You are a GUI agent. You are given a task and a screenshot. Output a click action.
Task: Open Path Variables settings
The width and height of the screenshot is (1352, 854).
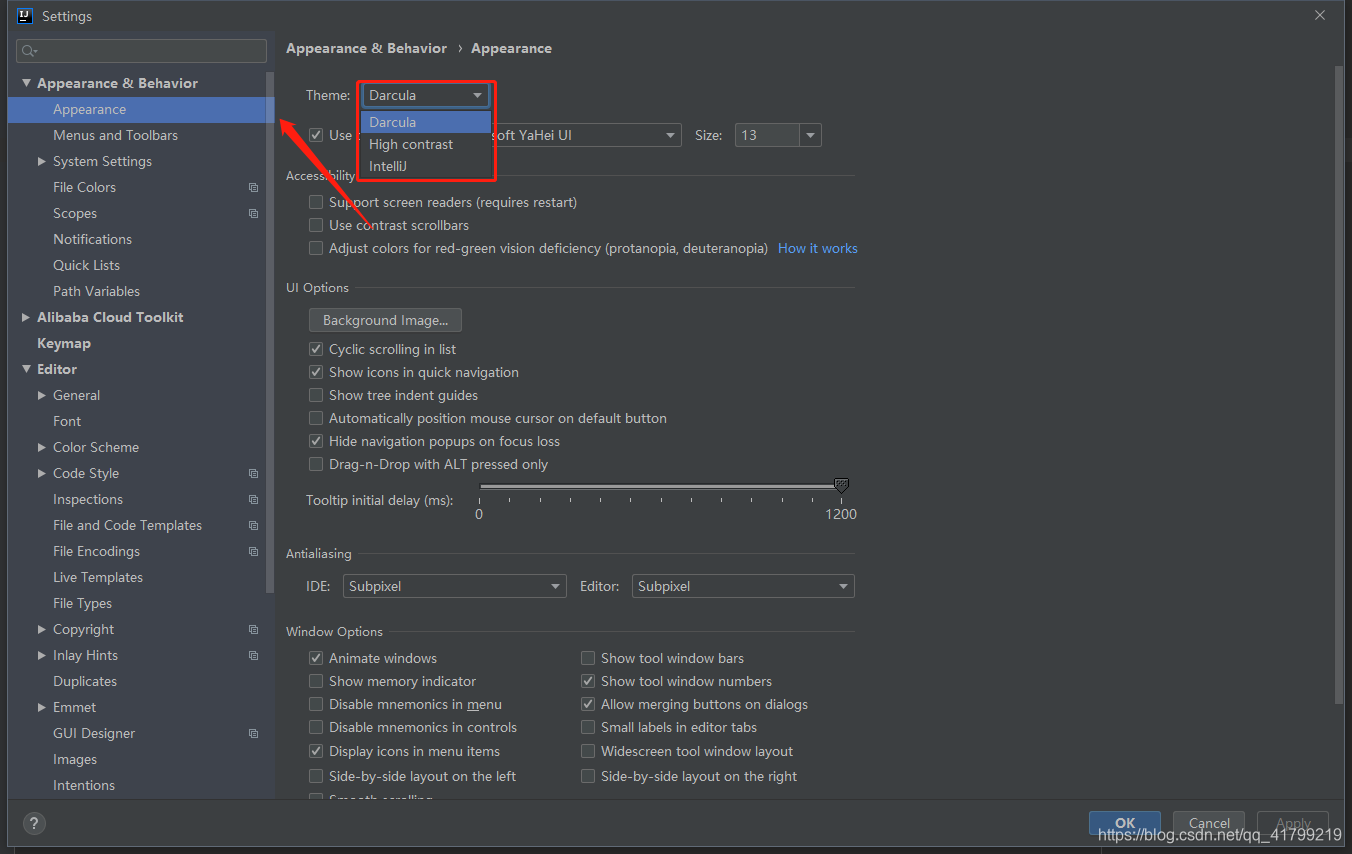click(x=96, y=291)
